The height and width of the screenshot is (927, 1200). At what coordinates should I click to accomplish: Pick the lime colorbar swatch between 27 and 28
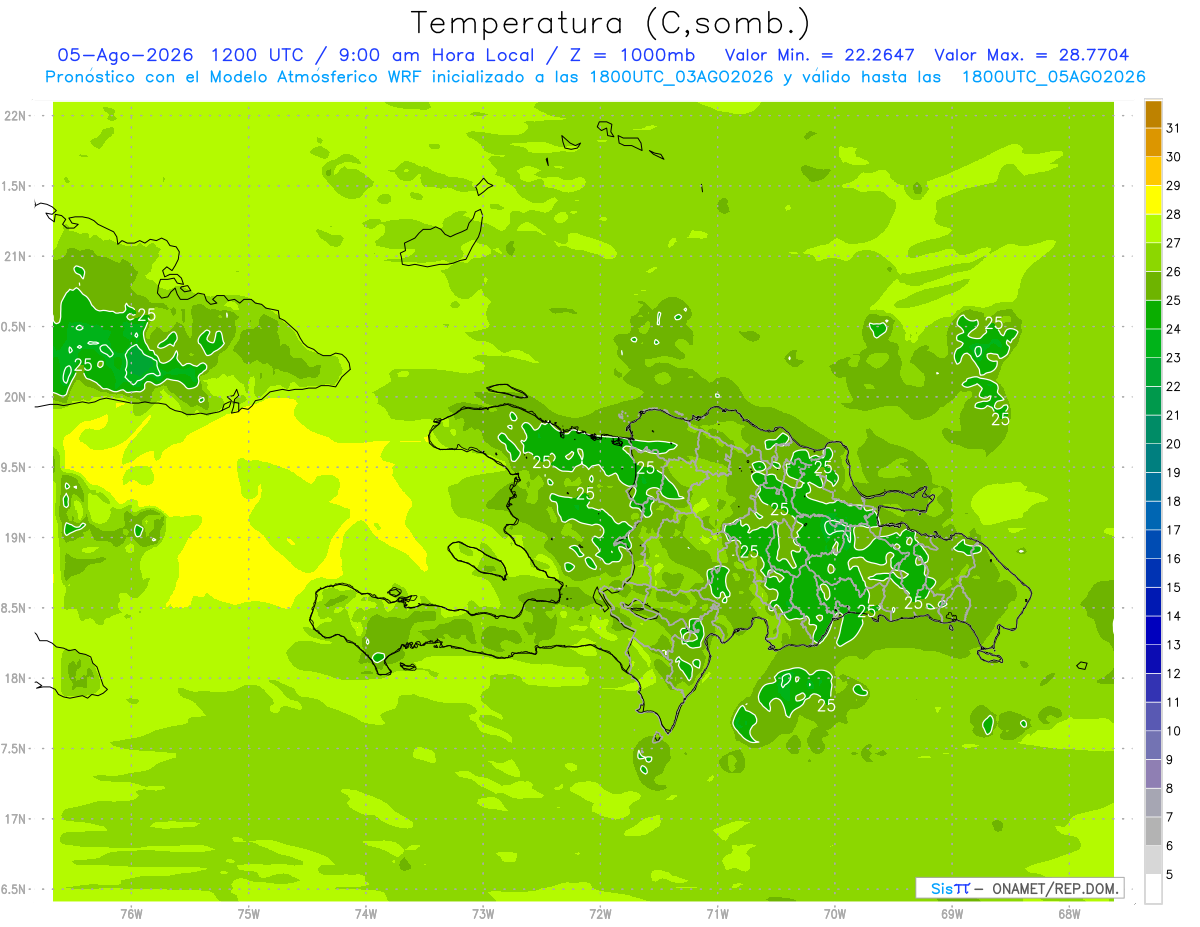pos(1153,229)
